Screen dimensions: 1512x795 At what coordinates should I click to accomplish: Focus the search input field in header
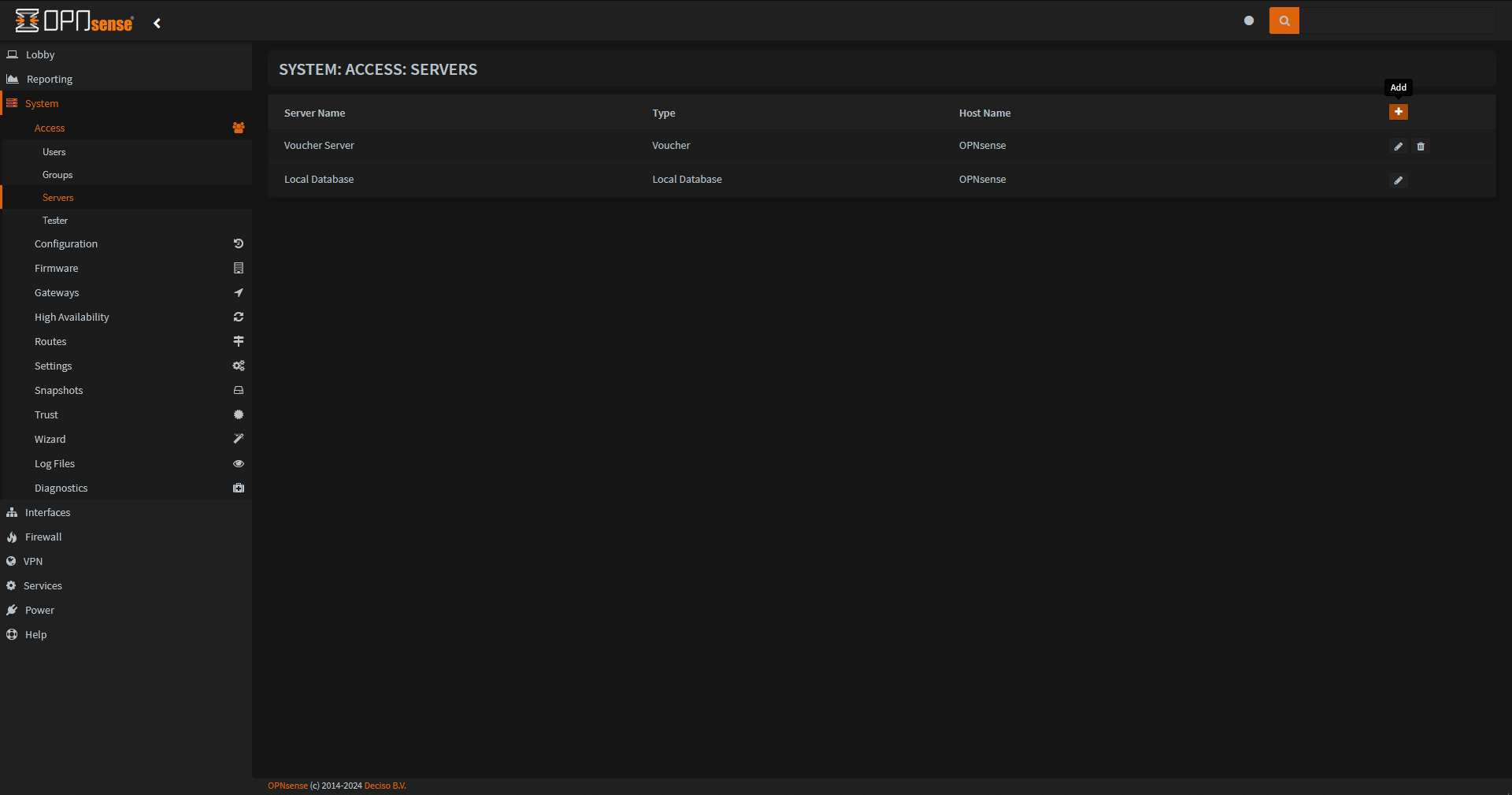1397,20
